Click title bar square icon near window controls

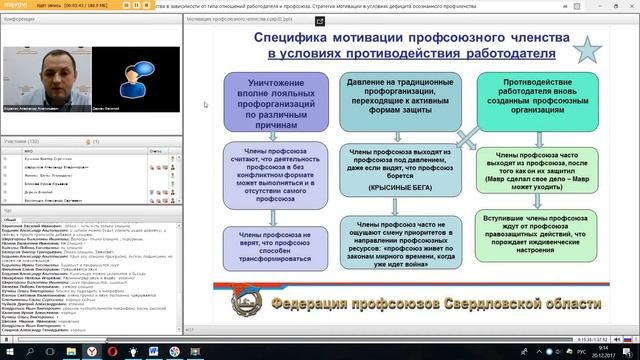pyautogui.click(x=577, y=6)
